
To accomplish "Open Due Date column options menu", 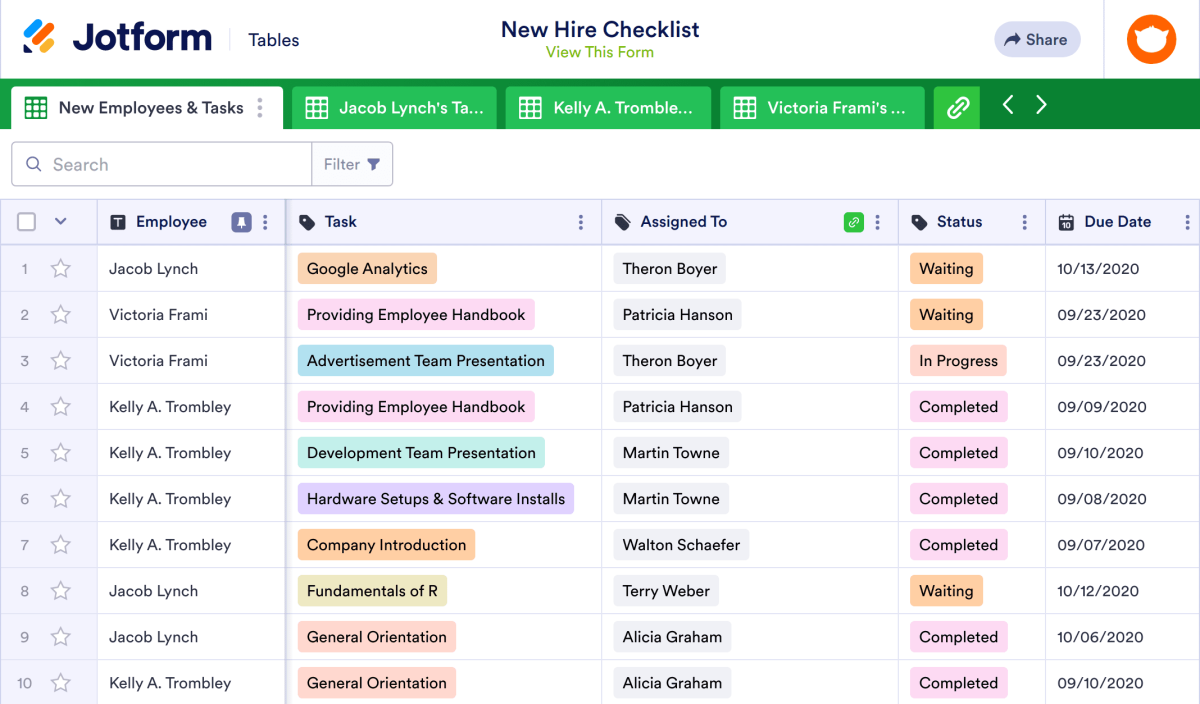I will pos(1188,222).
